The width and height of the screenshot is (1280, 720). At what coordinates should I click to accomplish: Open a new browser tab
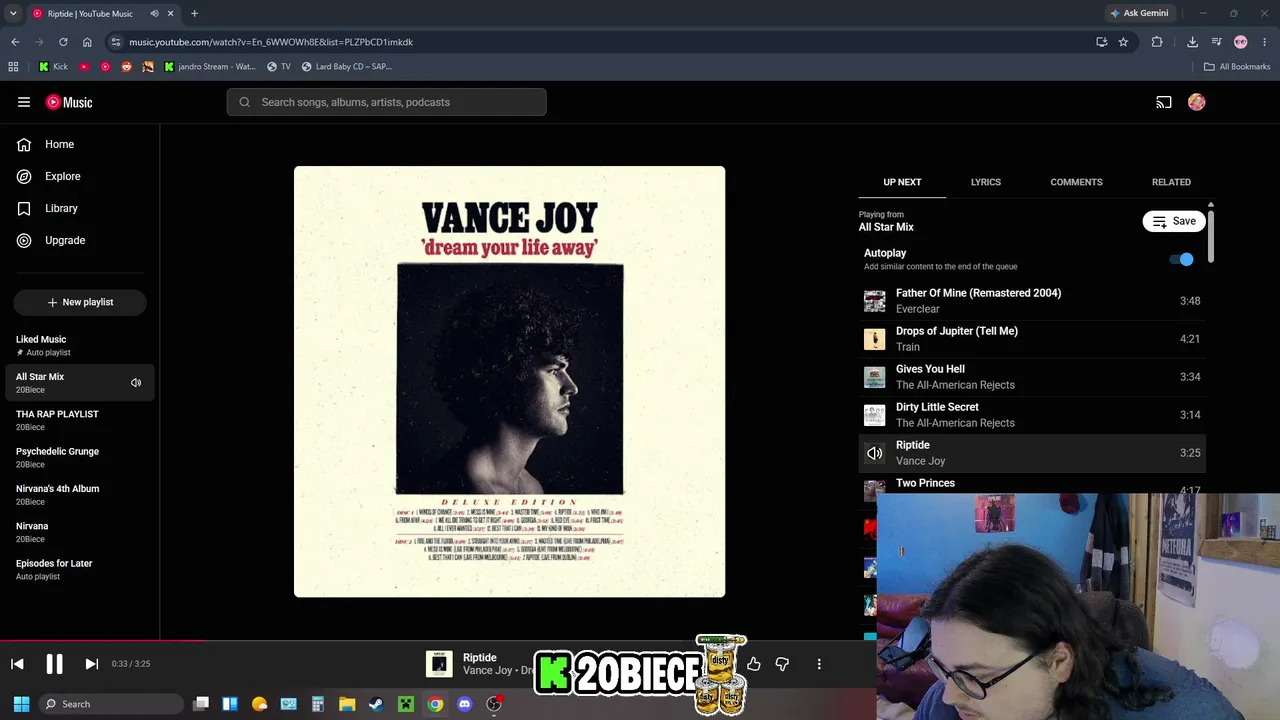click(194, 13)
